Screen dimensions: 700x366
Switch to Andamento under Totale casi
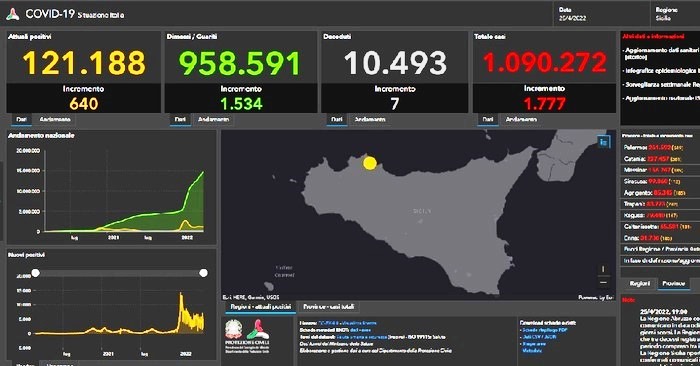pos(521,120)
